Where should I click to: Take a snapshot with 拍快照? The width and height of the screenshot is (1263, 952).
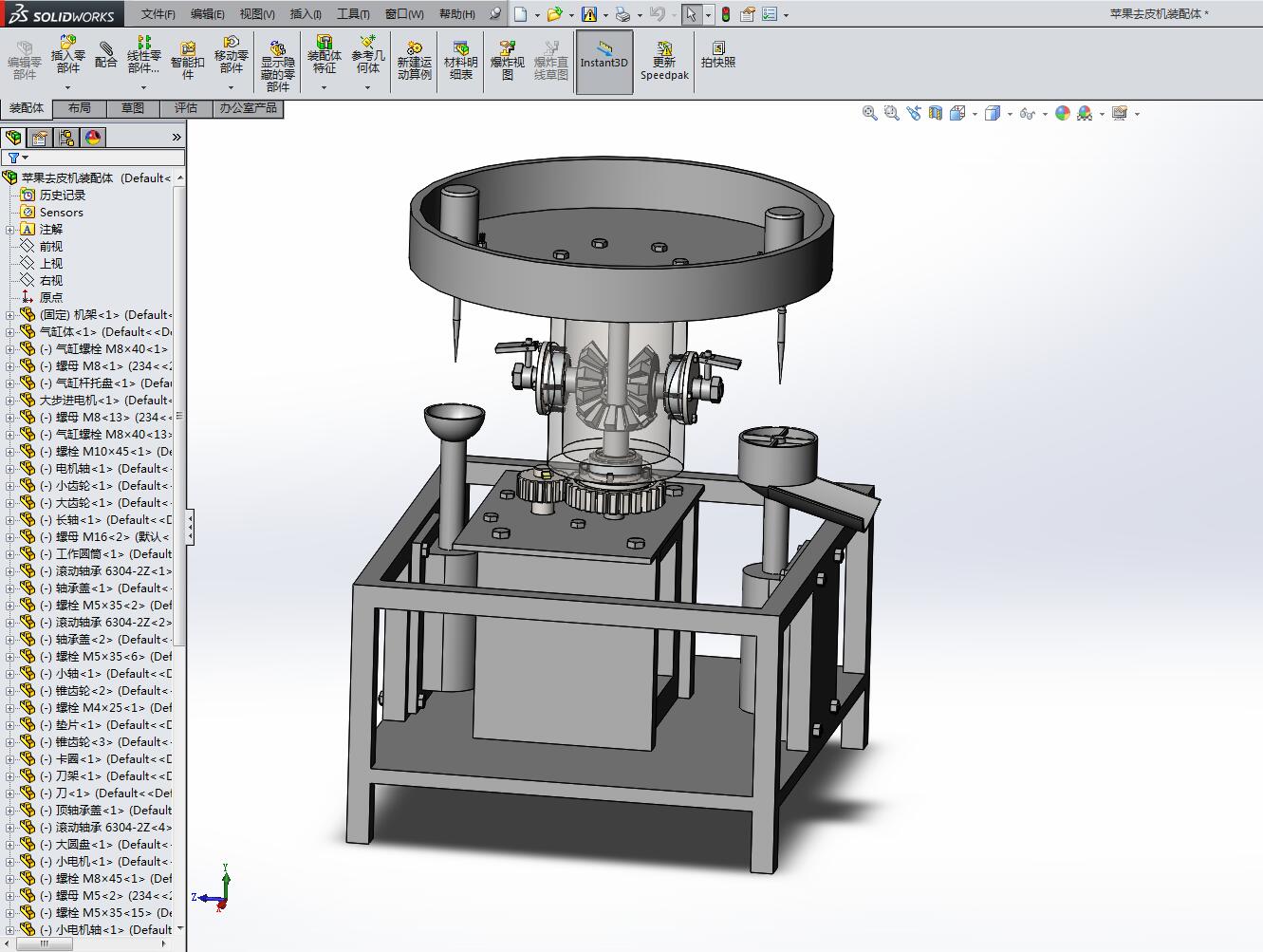click(718, 55)
